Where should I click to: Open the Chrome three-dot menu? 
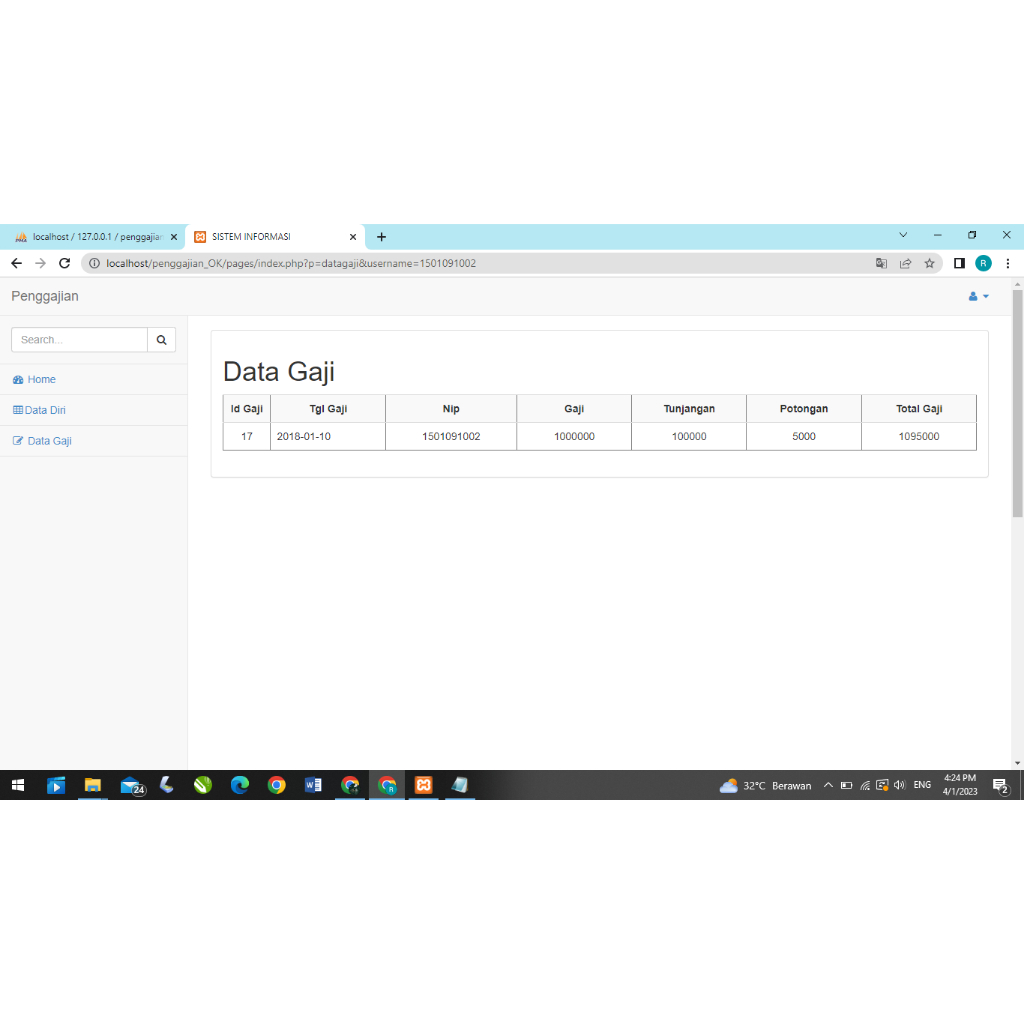point(1008,263)
